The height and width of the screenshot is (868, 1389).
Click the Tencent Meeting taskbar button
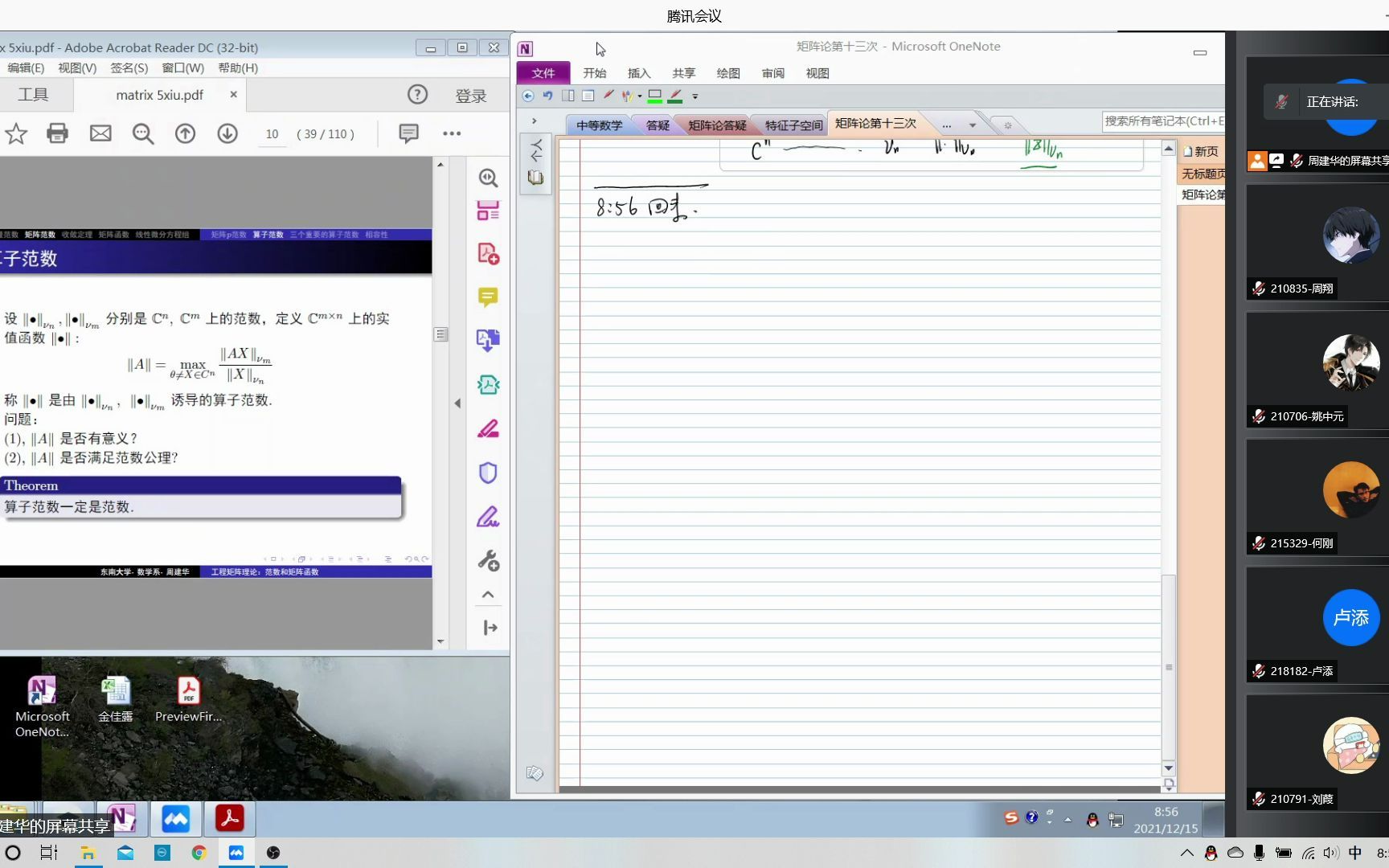pyautogui.click(x=176, y=818)
